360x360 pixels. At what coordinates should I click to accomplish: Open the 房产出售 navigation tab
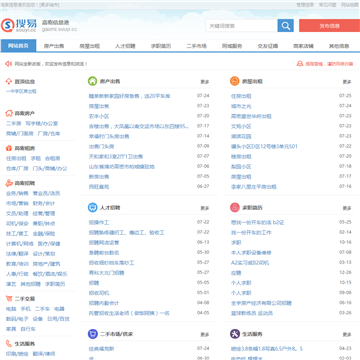coord(54,46)
